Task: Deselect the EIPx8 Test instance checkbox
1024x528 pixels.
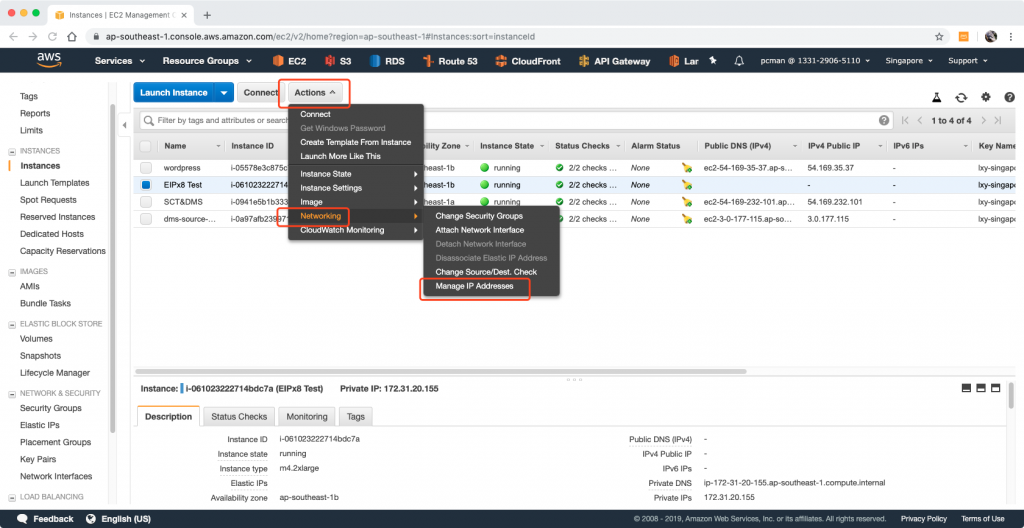Action: point(146,185)
